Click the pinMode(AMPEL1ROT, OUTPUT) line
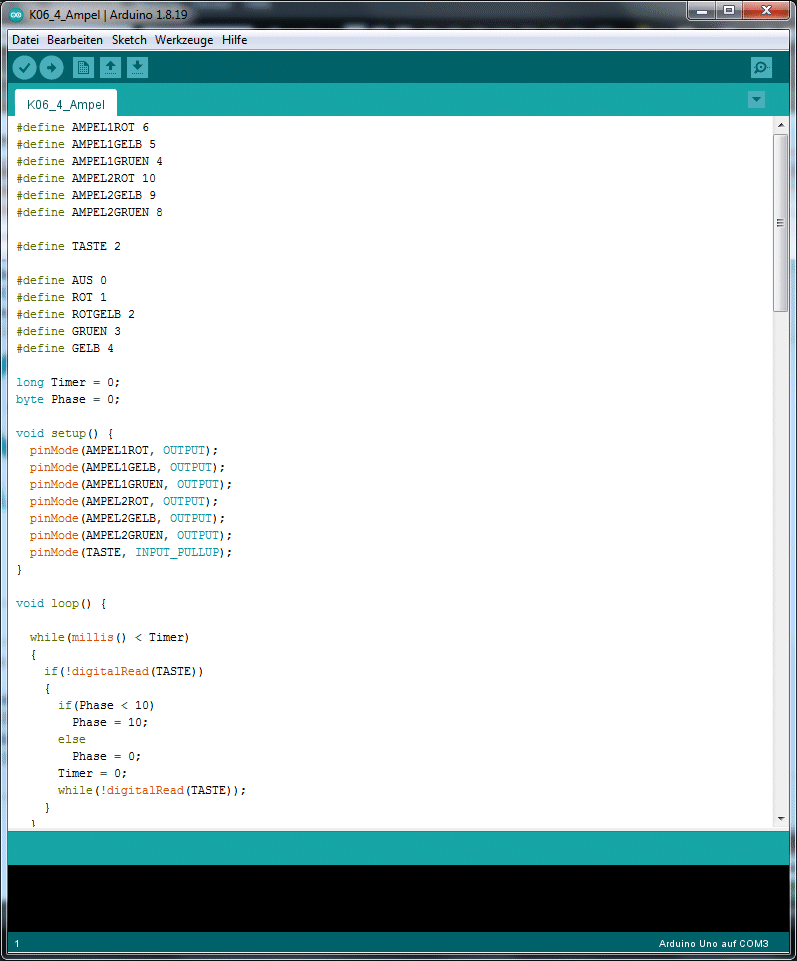Viewport: 797px width, 961px height. pyautogui.click(x=124, y=450)
